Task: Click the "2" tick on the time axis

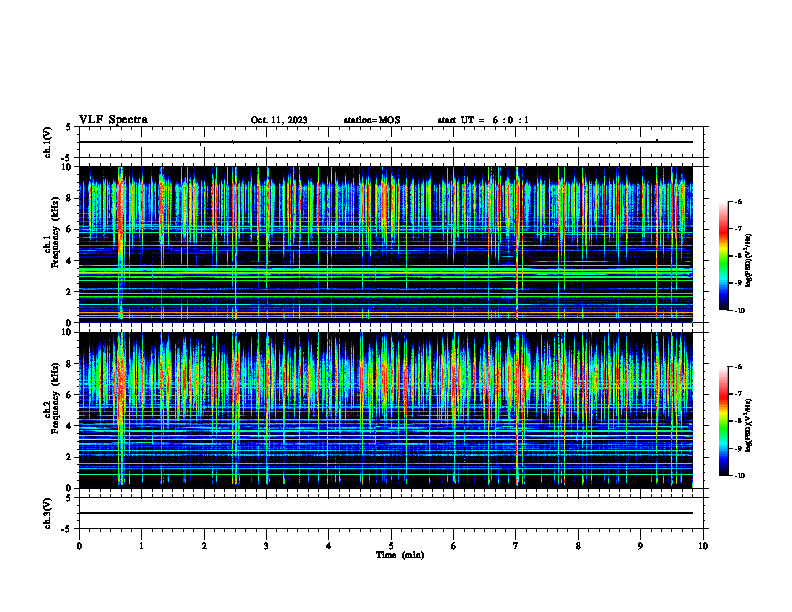Action: pyautogui.click(x=204, y=546)
